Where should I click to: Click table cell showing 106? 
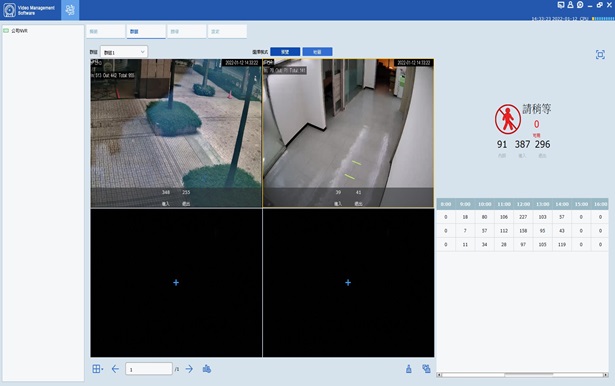click(x=504, y=217)
